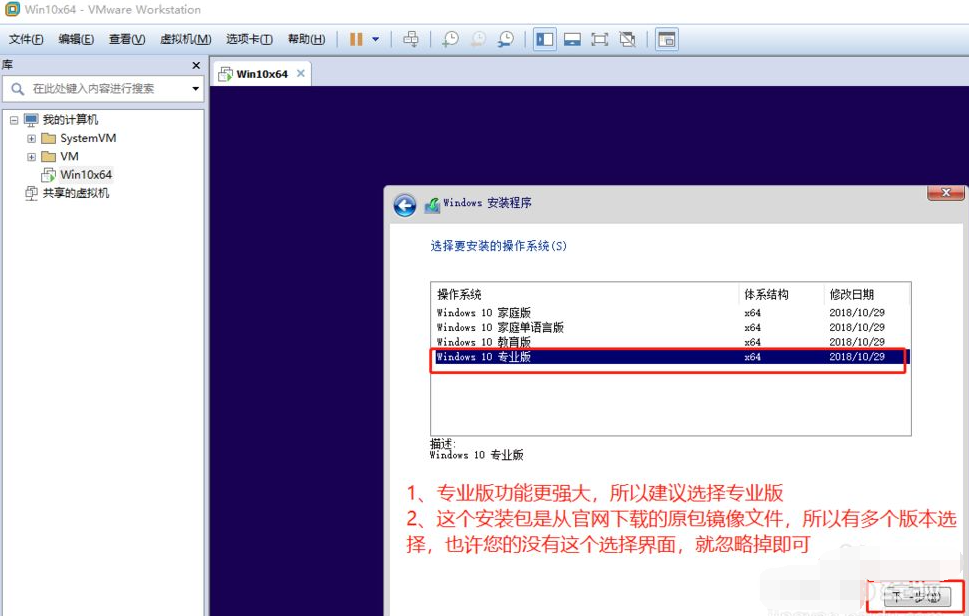Click the 体系结构 column header
The width and height of the screenshot is (969, 616).
[781, 295]
